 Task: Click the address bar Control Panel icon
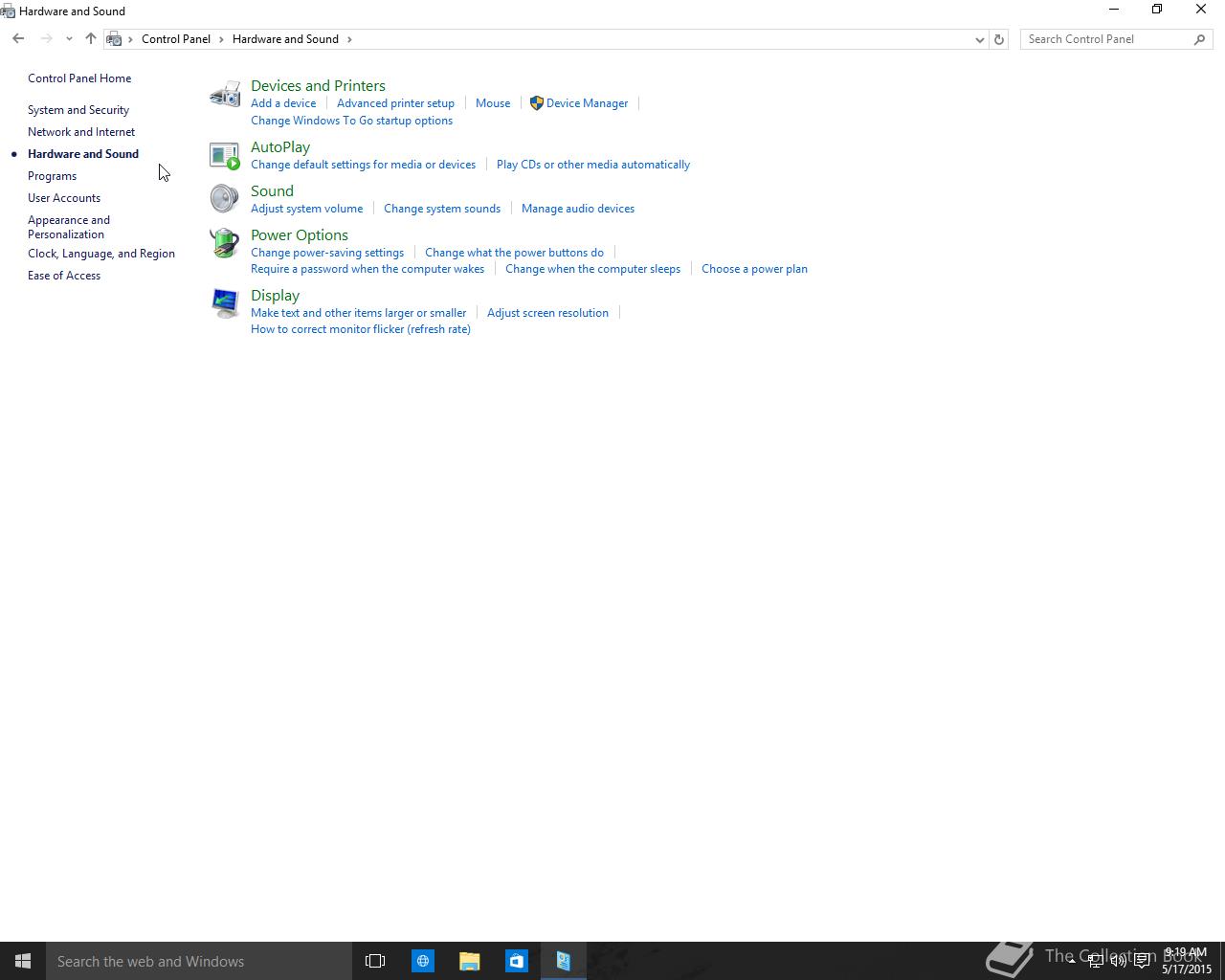click(114, 39)
